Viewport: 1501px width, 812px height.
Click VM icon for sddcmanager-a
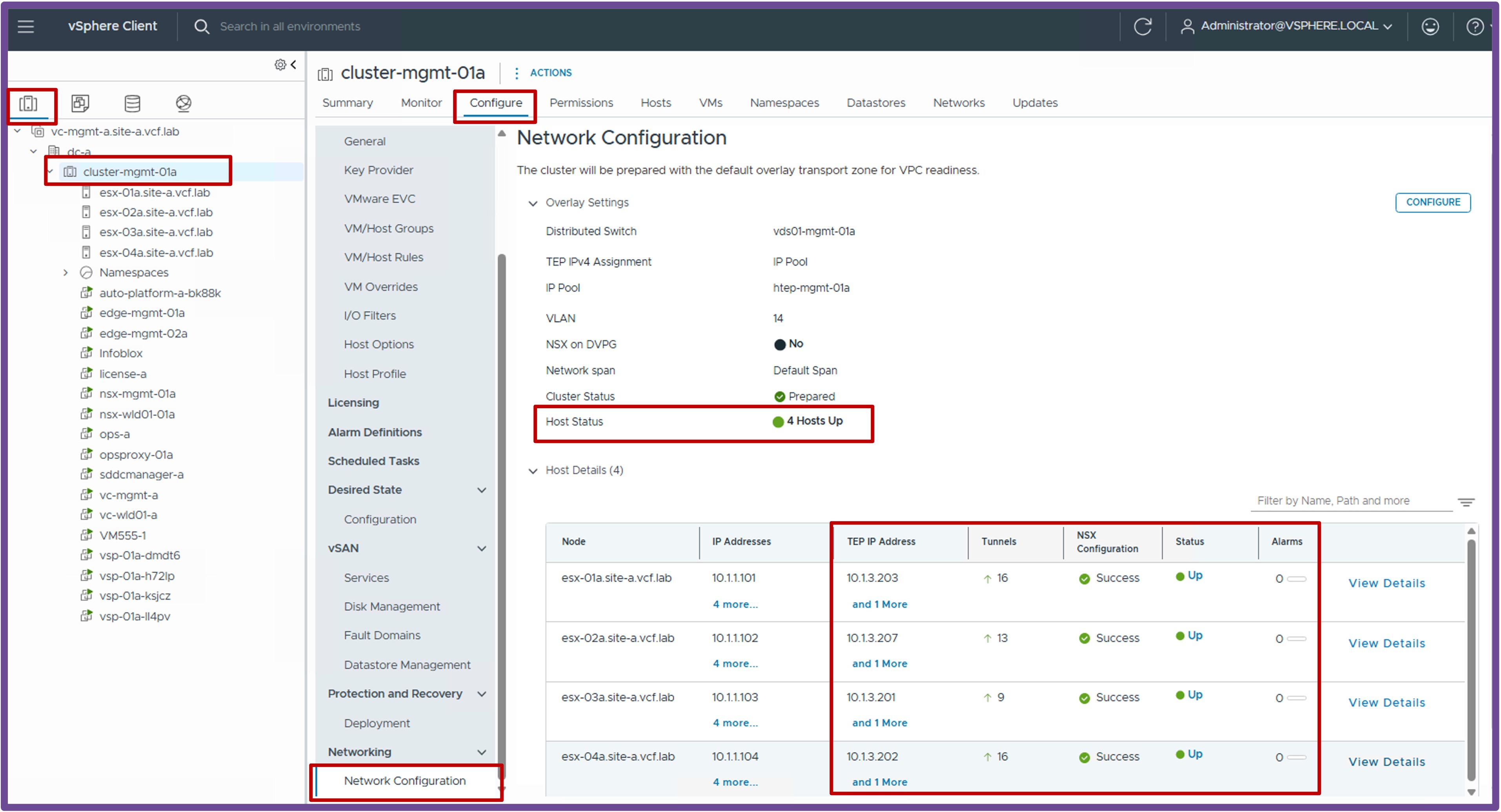tap(86, 474)
